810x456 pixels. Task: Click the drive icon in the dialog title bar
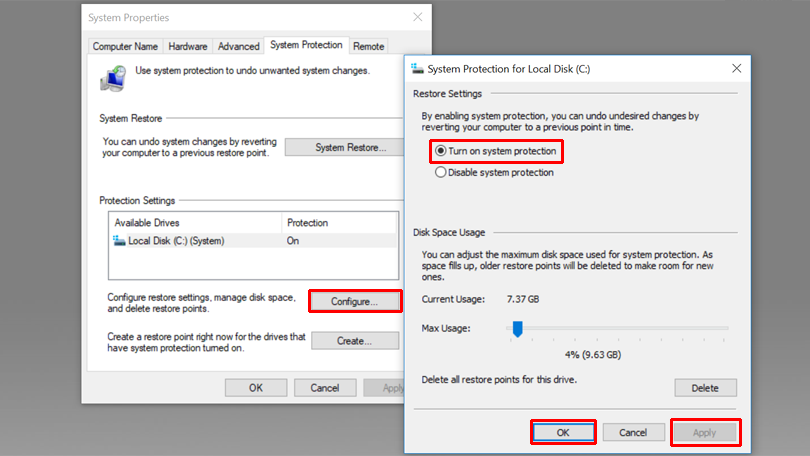(418, 69)
